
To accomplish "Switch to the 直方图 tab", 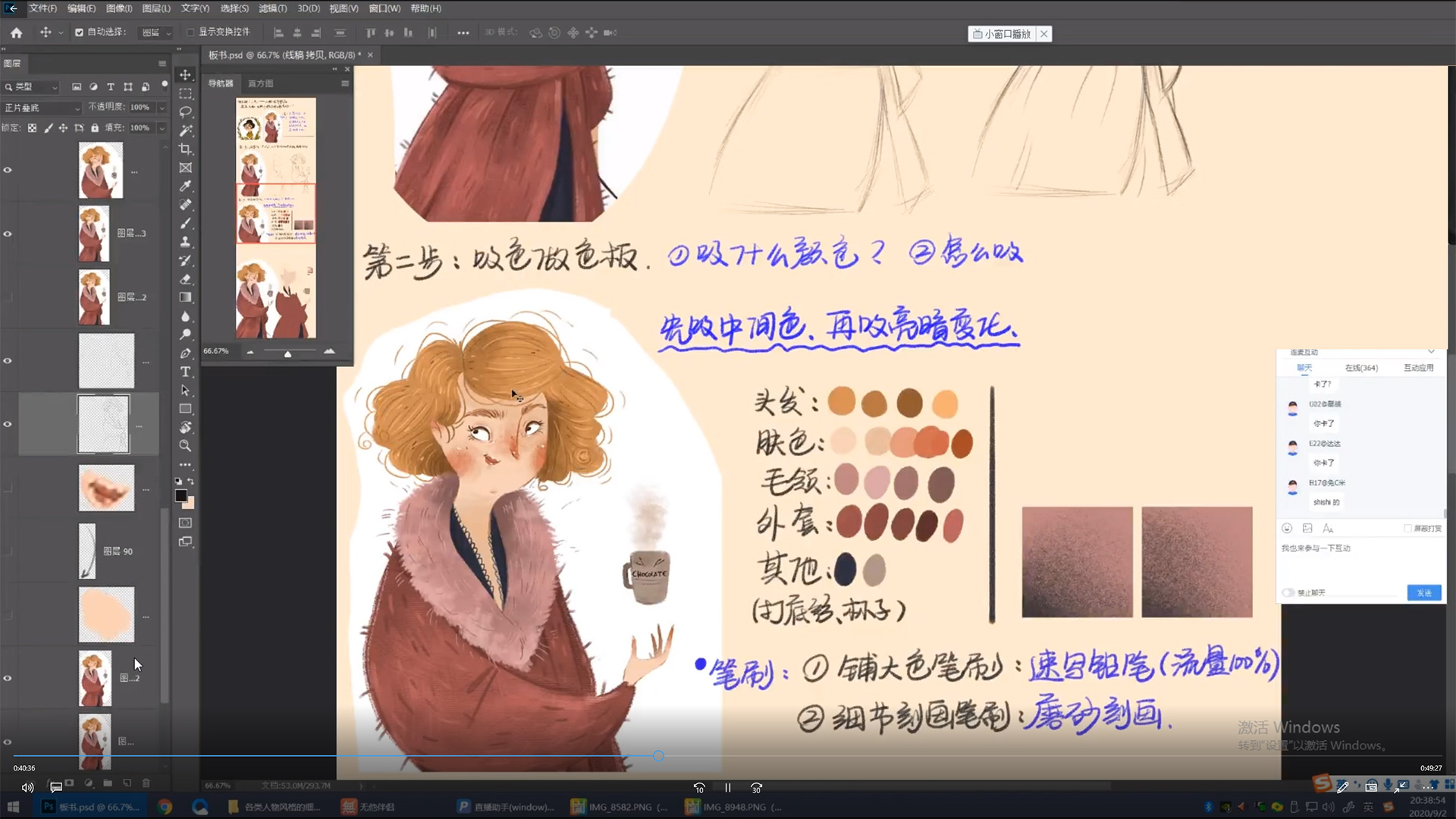I will click(x=260, y=83).
